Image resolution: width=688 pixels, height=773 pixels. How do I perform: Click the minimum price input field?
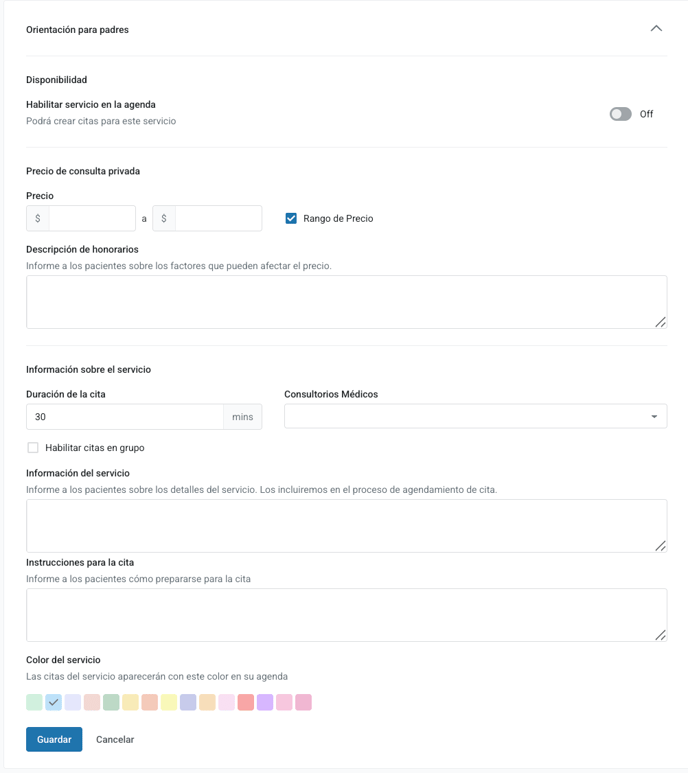92,218
